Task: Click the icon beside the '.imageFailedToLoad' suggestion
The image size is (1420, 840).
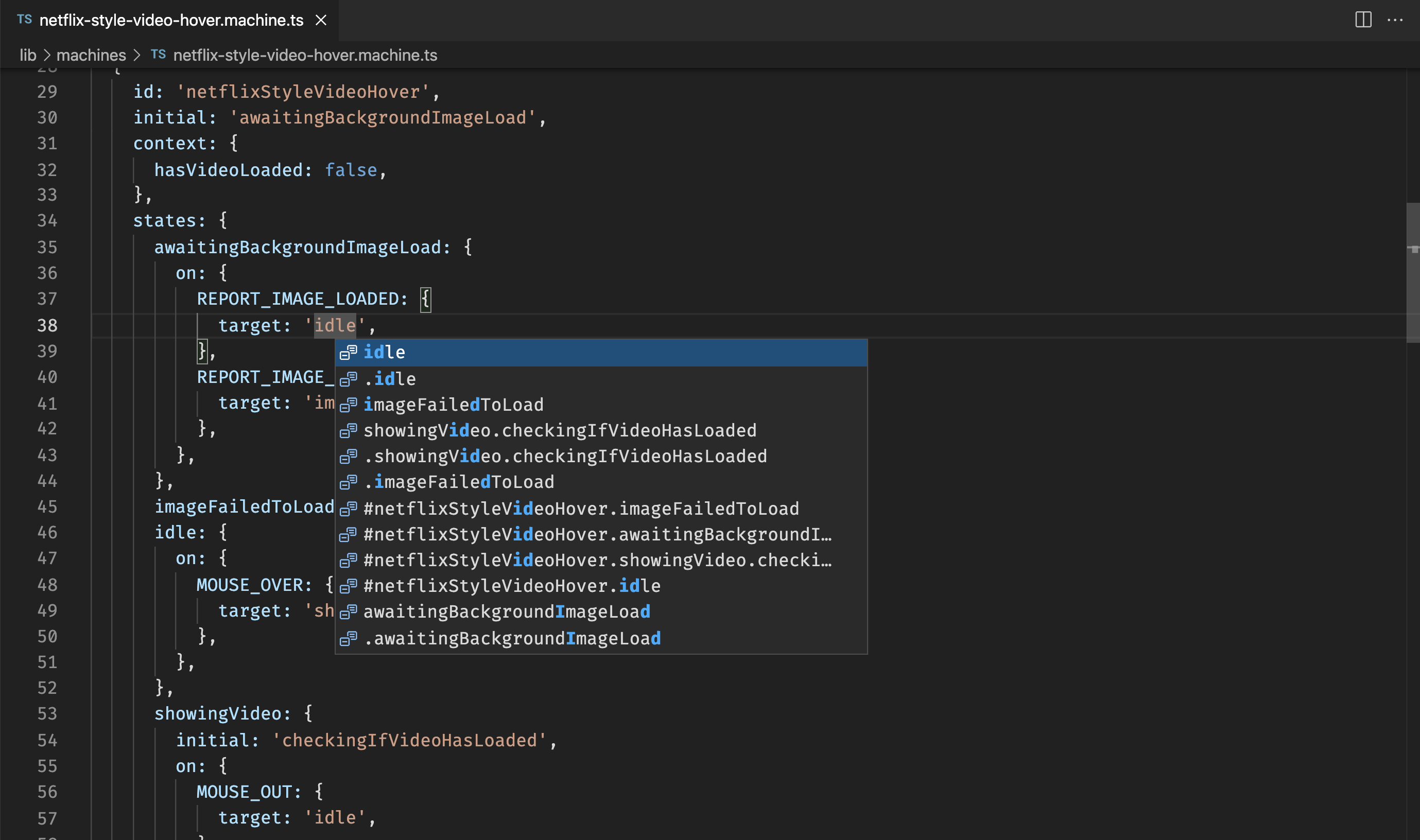Action: pos(348,482)
